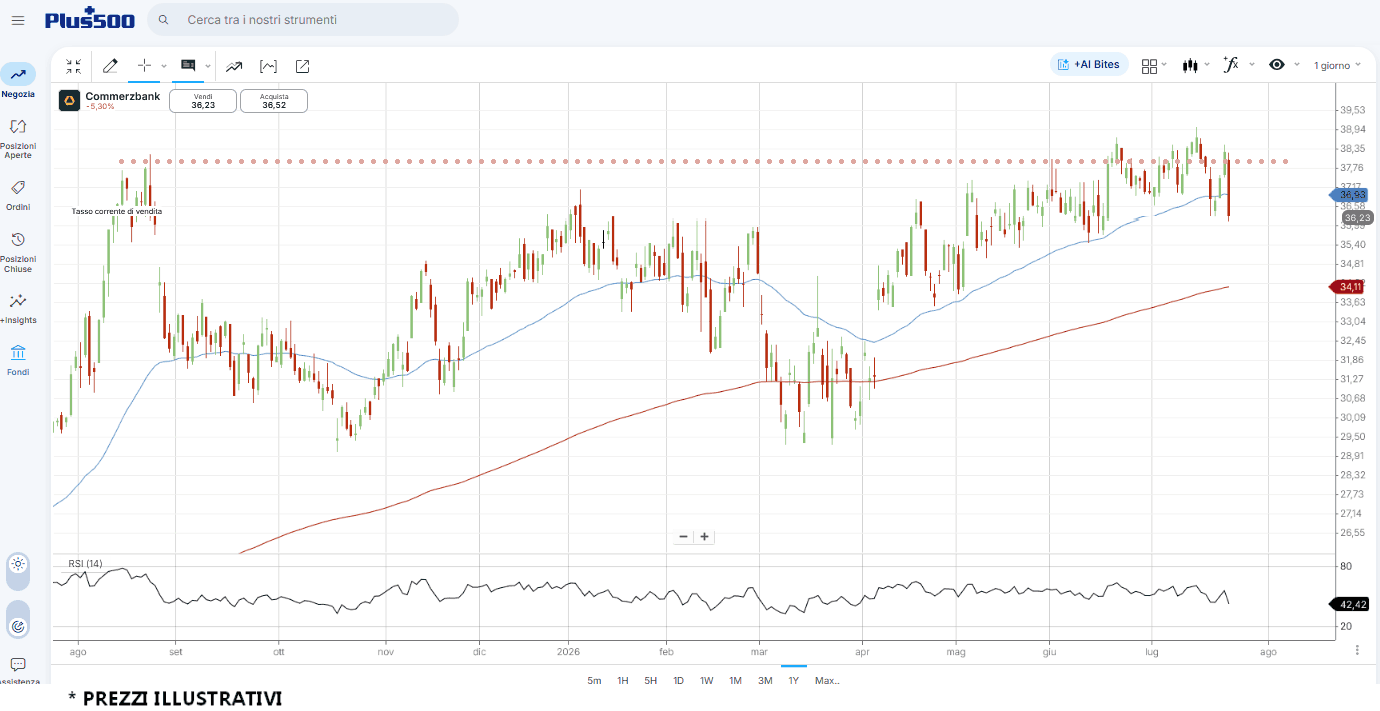Open Posizioni Chiuse history

click(x=18, y=250)
